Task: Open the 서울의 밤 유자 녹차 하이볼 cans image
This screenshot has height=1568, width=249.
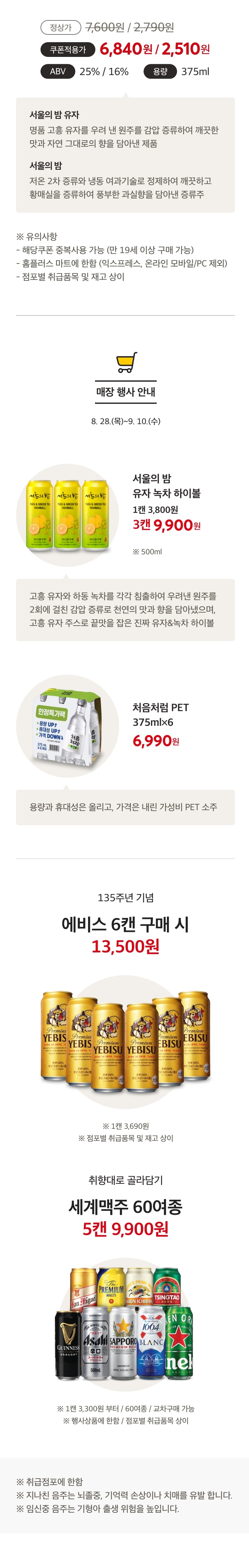Action: coord(67,515)
